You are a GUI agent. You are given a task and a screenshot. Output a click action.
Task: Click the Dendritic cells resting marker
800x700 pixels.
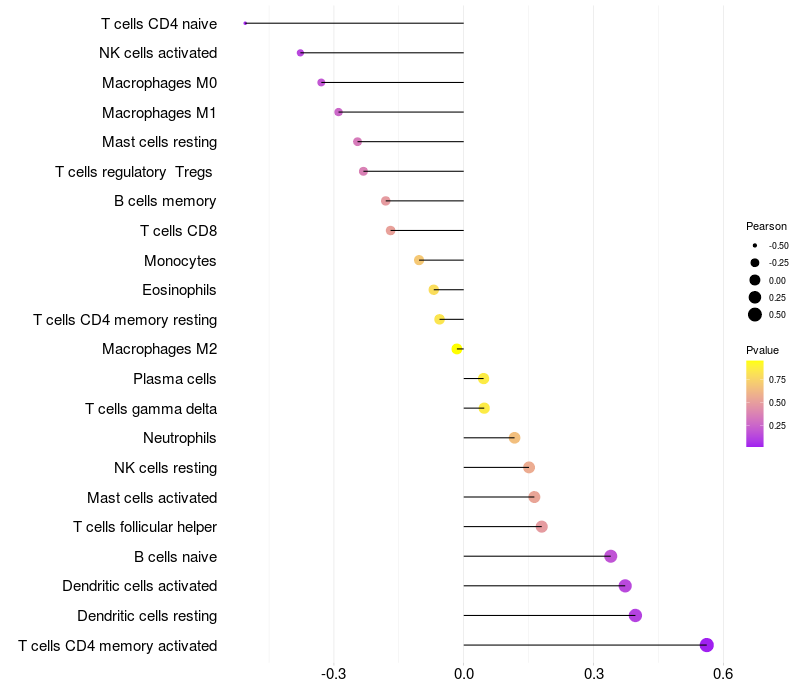(635, 615)
